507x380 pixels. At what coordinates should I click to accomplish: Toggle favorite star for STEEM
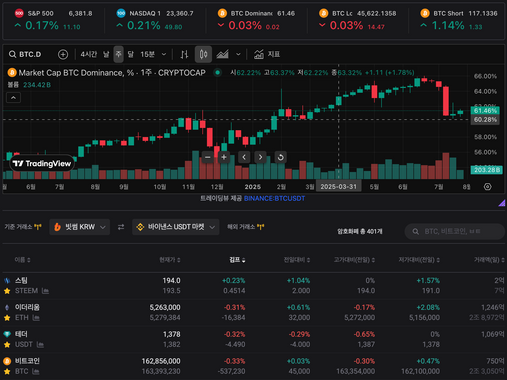[x=7, y=291]
